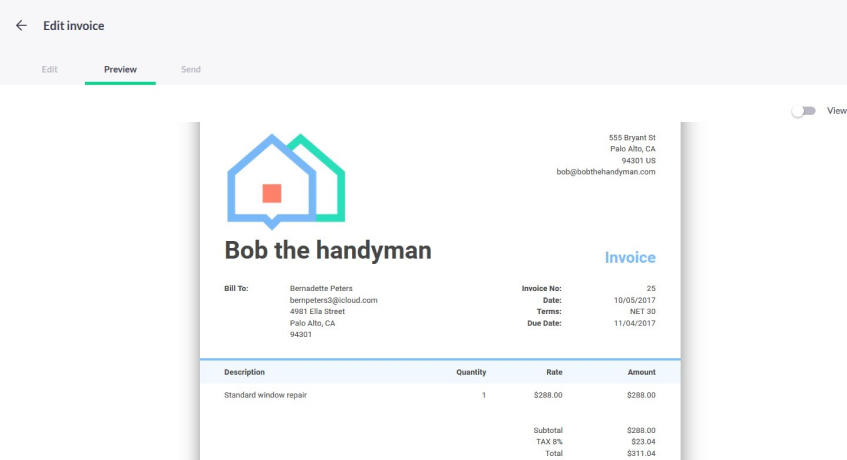The height and width of the screenshot is (460, 847).
Task: Click the bob@bobthehandyman.com email address
Action: 605,172
